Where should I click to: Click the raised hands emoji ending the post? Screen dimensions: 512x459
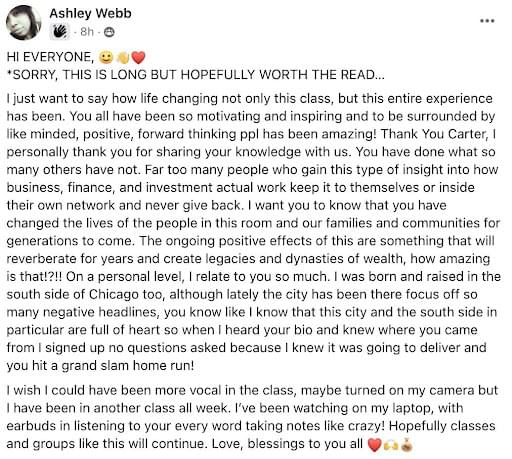(x=391, y=444)
